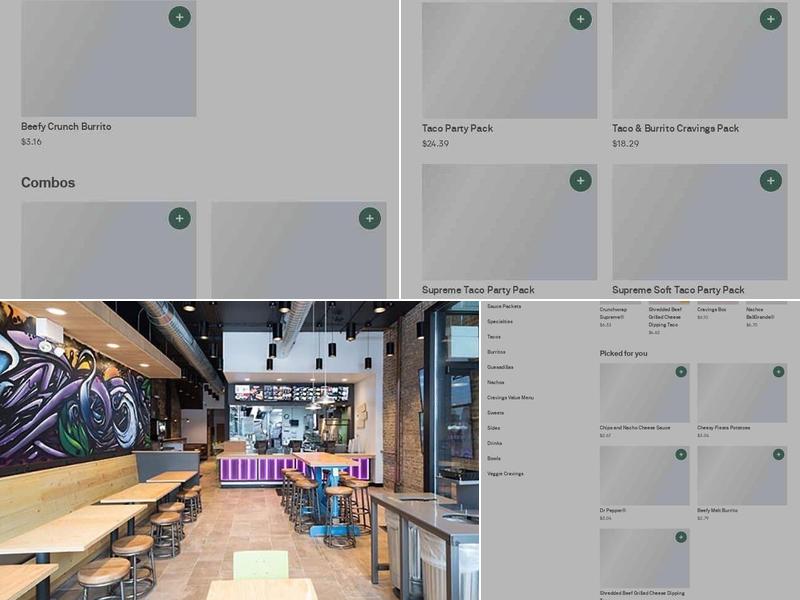Open the Quesadillas category

click(499, 367)
